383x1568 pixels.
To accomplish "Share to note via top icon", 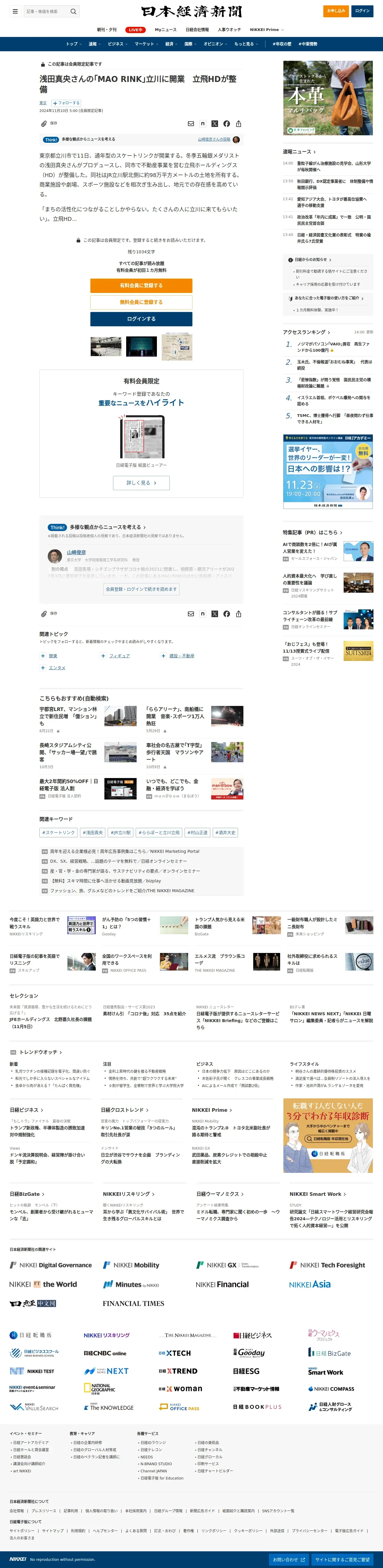I will (203, 124).
